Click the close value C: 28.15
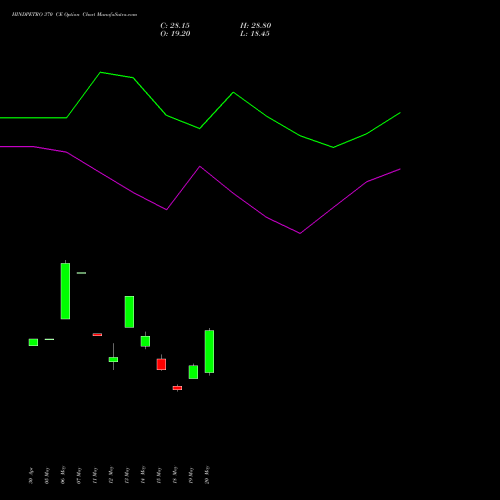500x500 pixels. [175, 26]
